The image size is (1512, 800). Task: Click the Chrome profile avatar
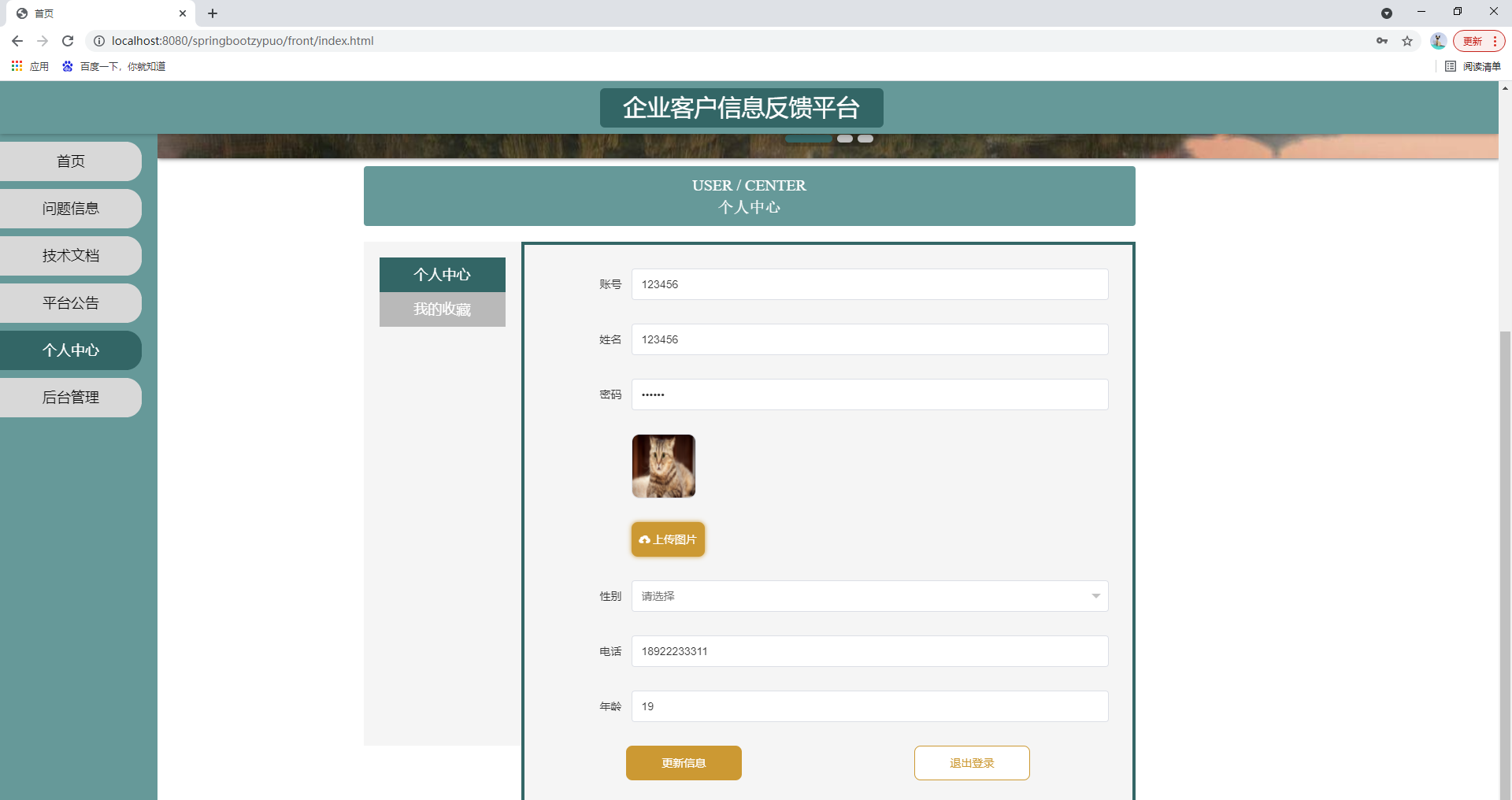[1438, 41]
